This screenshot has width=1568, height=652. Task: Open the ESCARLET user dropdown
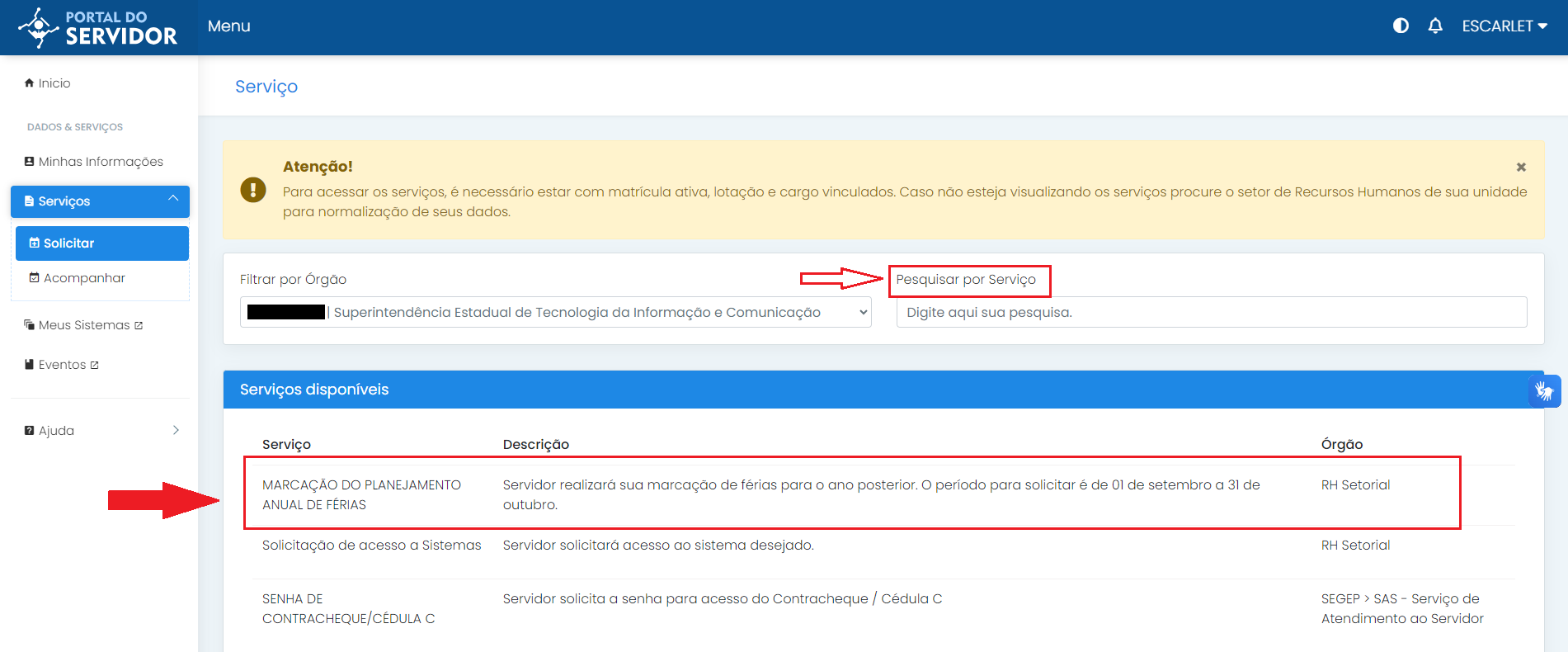(1504, 26)
